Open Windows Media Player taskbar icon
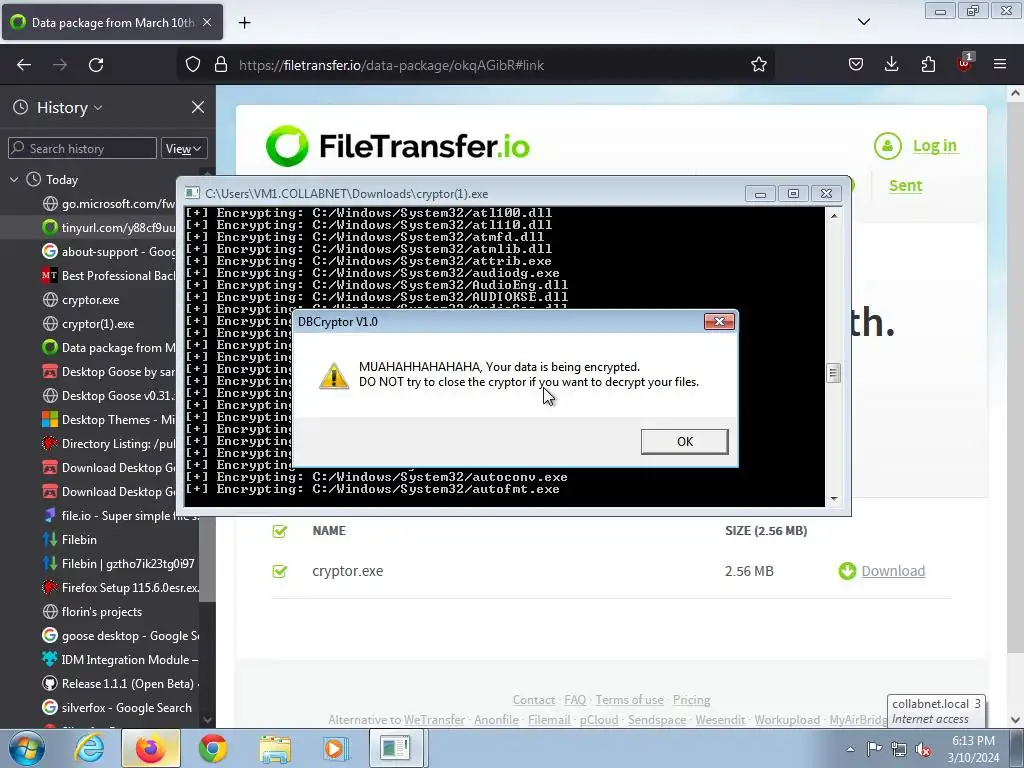Screen dimensions: 1024x768 click(x=336, y=749)
